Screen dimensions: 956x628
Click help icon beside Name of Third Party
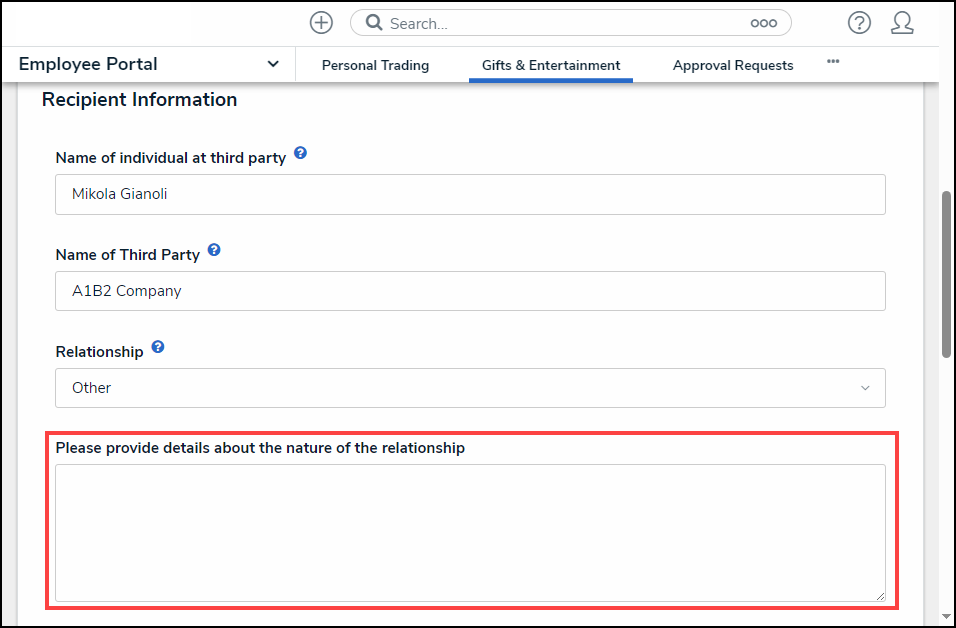(214, 252)
